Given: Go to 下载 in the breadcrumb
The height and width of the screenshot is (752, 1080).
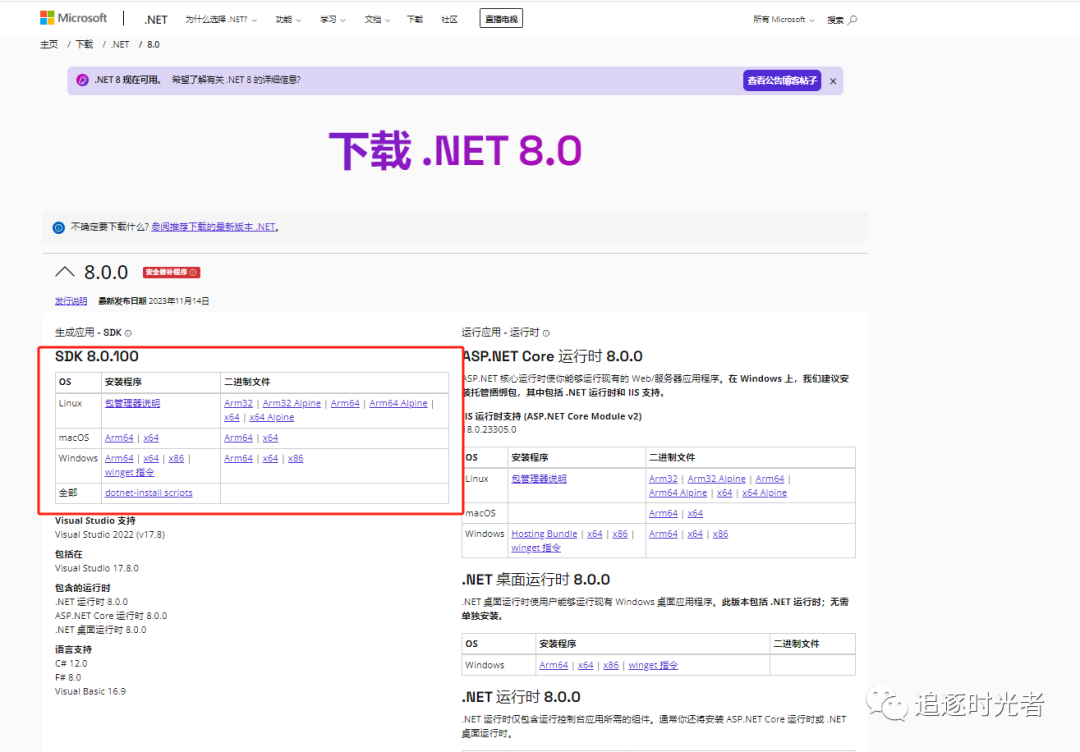Looking at the screenshot, I should (x=84, y=44).
